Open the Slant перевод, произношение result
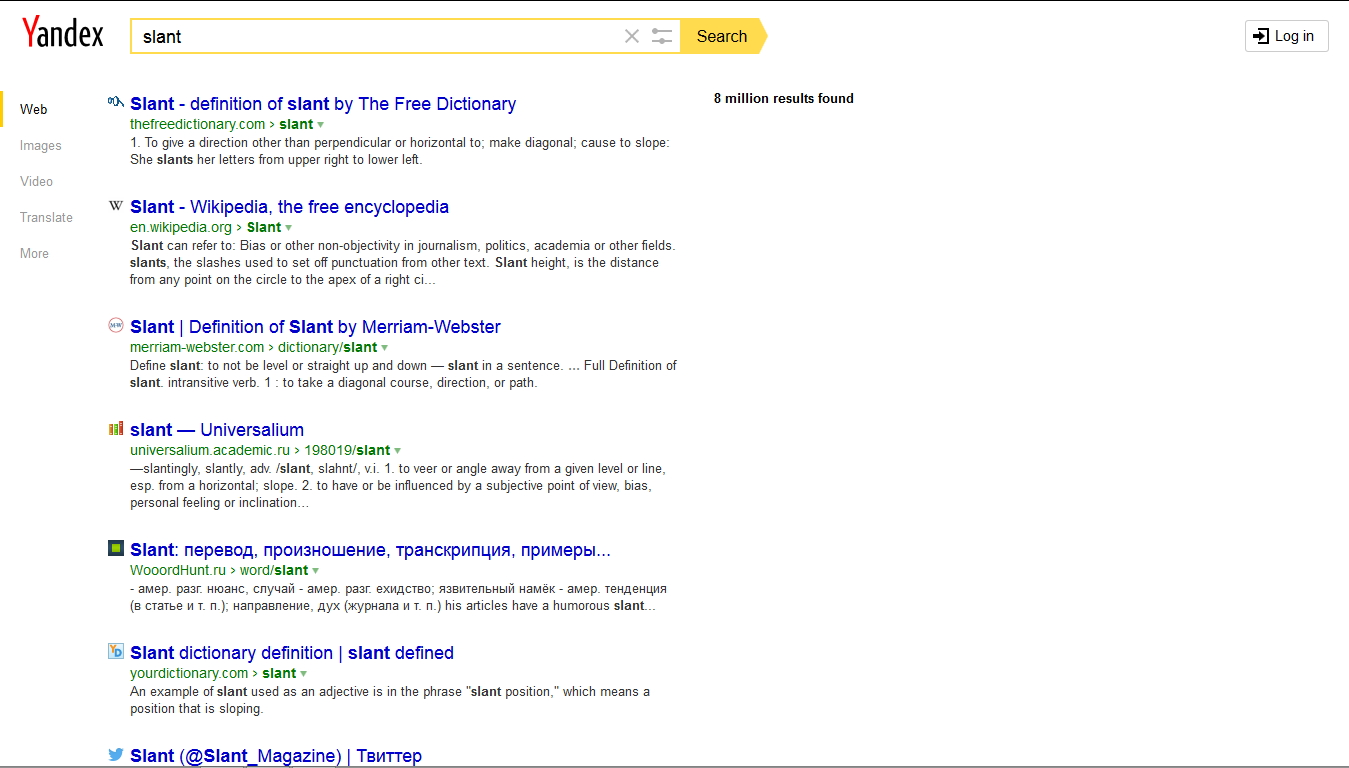The height and width of the screenshot is (768, 1349). tap(370, 550)
